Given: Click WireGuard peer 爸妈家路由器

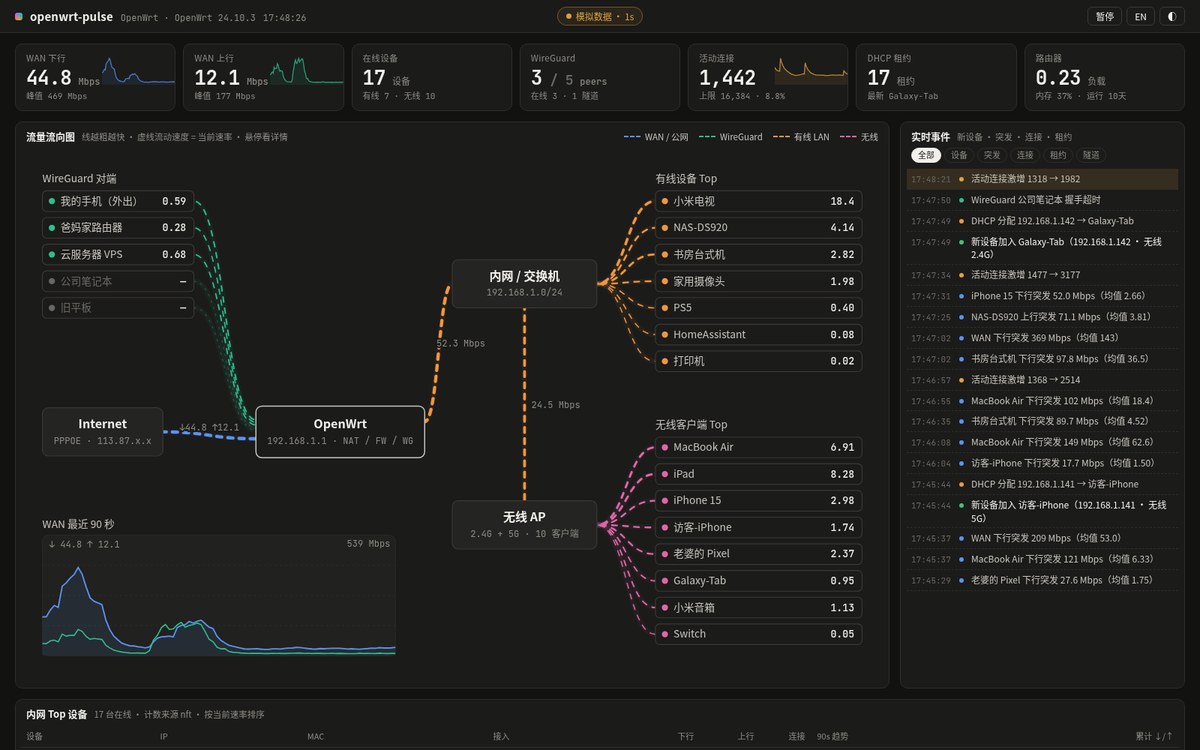Looking at the screenshot, I should [x=118, y=228].
